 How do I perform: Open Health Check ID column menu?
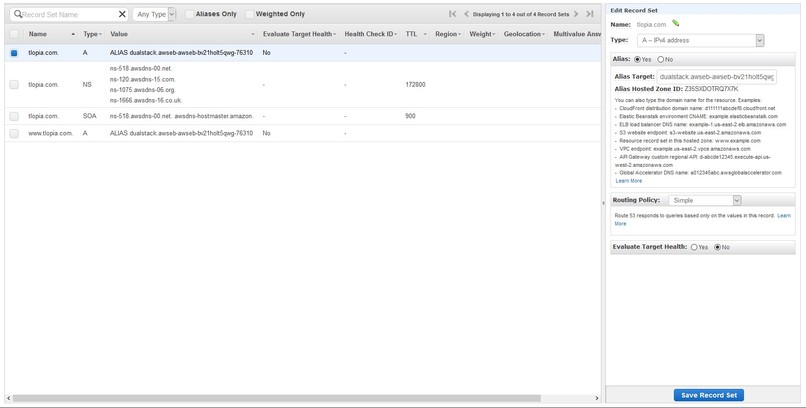[395, 34]
